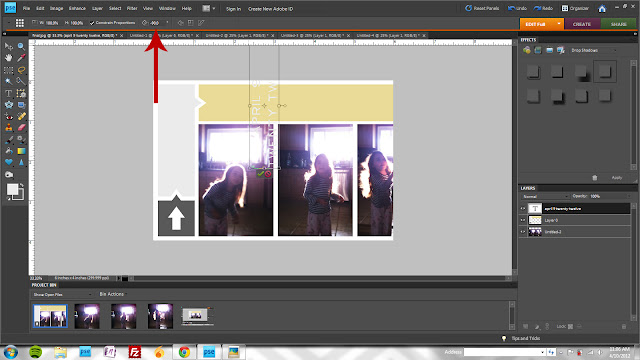Select the Gradient tool
This screenshot has width=640, height=360.
(21, 151)
